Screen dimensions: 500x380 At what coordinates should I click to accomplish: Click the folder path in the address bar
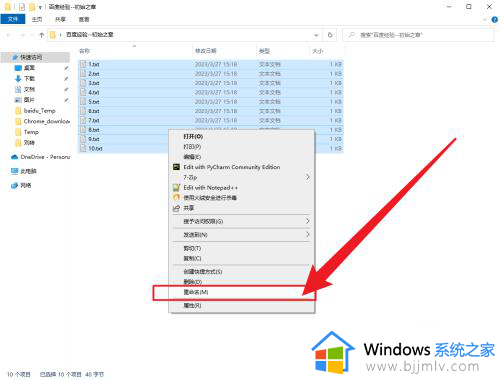[x=90, y=34]
